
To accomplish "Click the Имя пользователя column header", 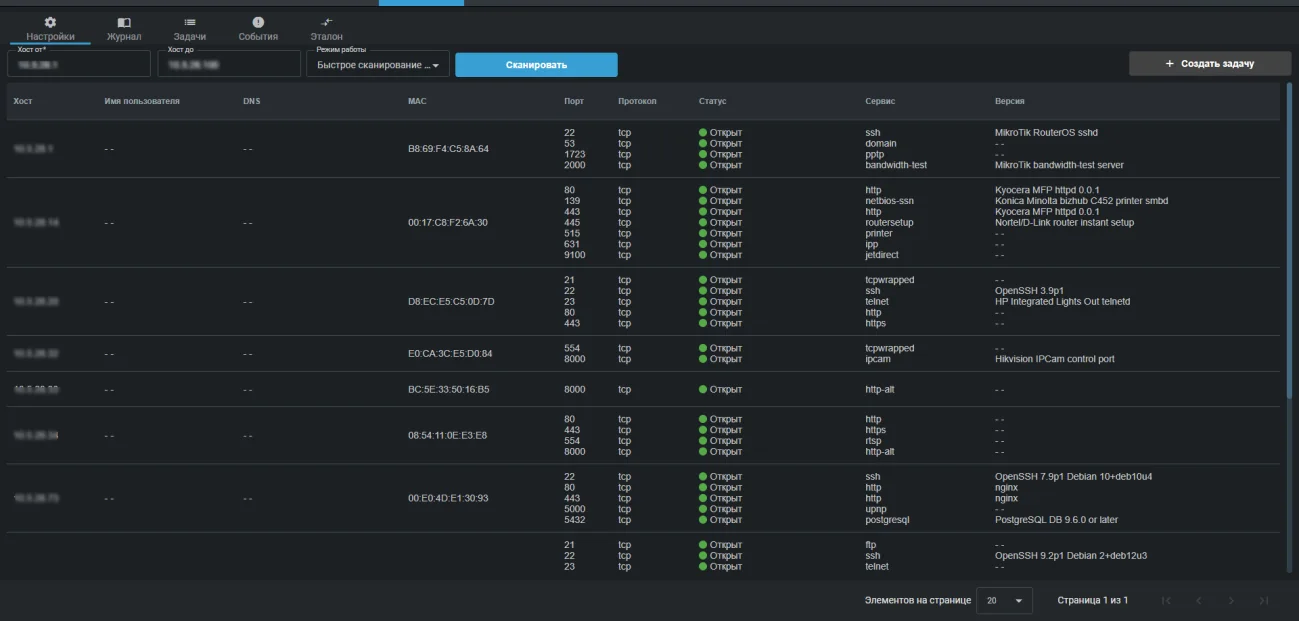I will (x=142, y=101).
